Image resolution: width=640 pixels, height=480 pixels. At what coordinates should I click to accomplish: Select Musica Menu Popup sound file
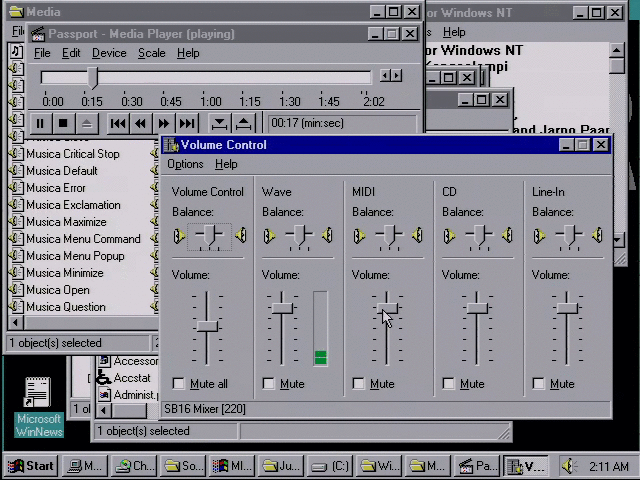pos(75,256)
